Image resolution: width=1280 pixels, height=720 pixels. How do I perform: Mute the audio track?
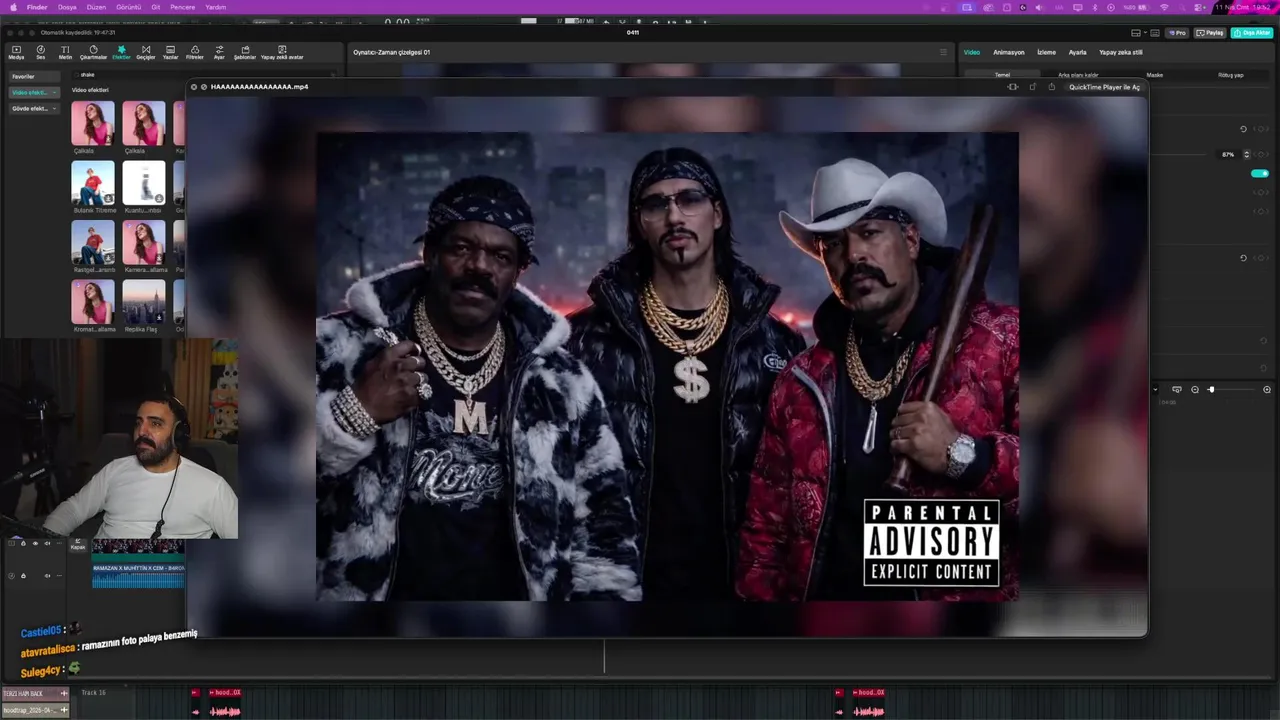click(x=47, y=575)
